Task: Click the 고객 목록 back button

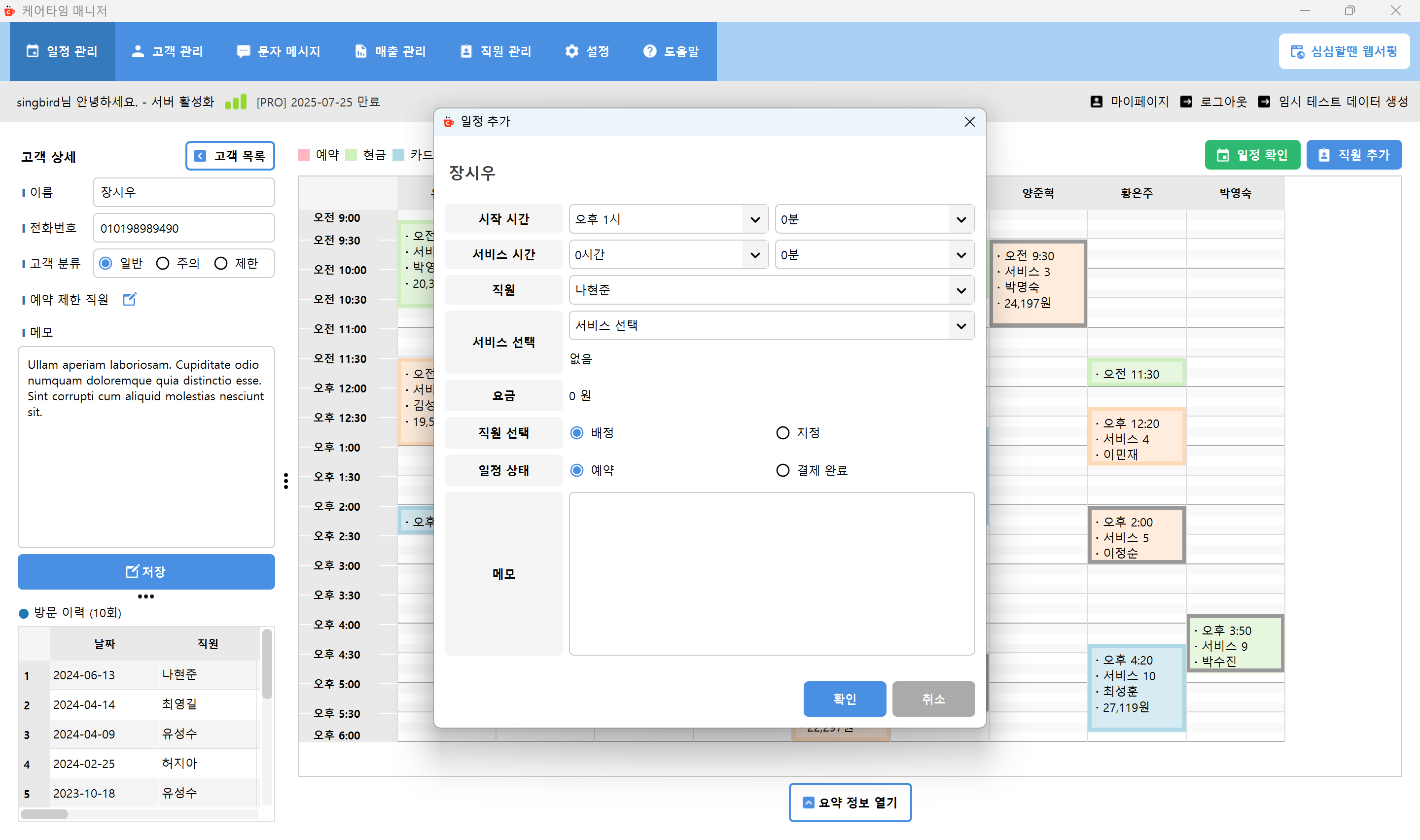Action: tap(230, 156)
